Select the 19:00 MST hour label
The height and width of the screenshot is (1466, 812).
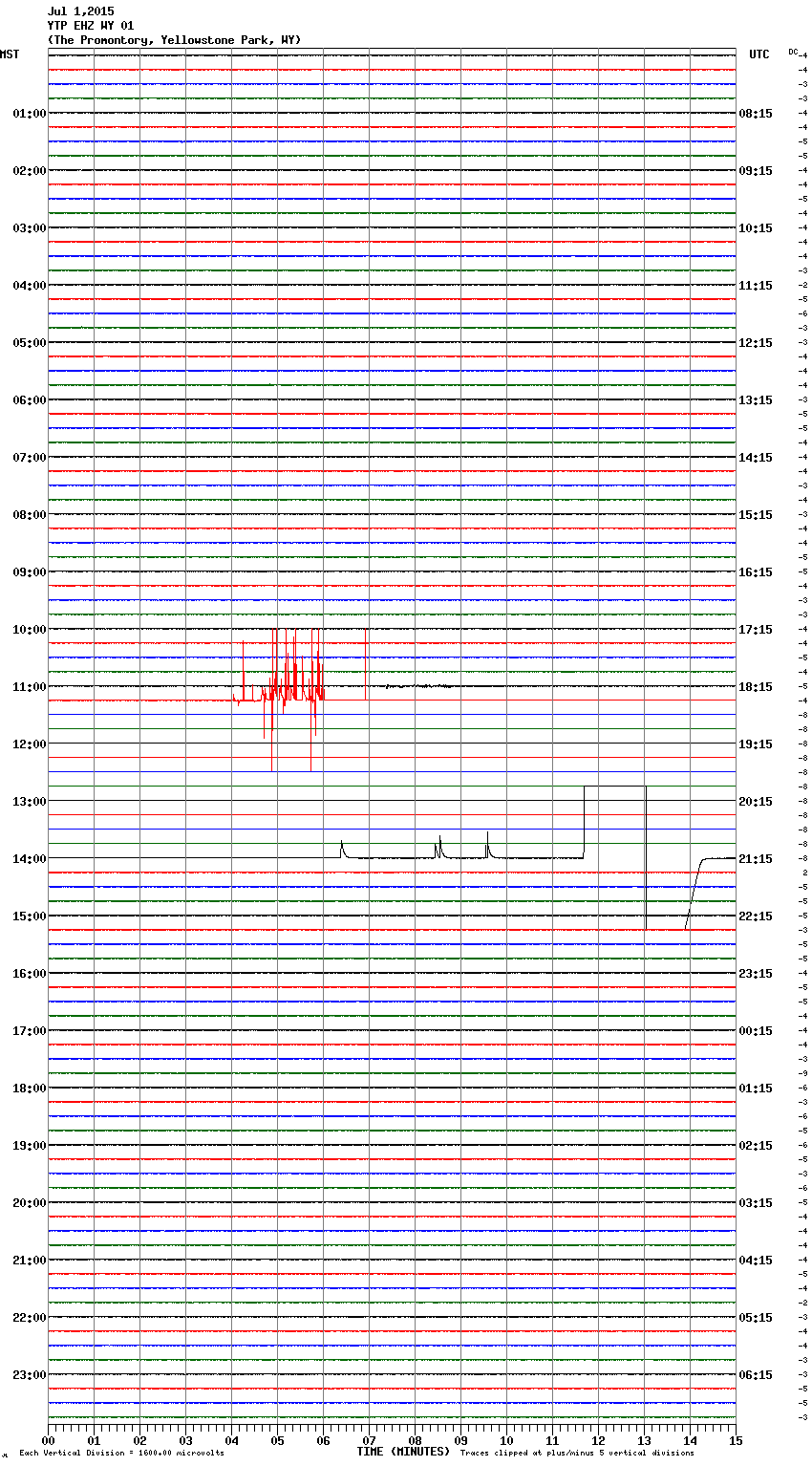pos(30,1146)
